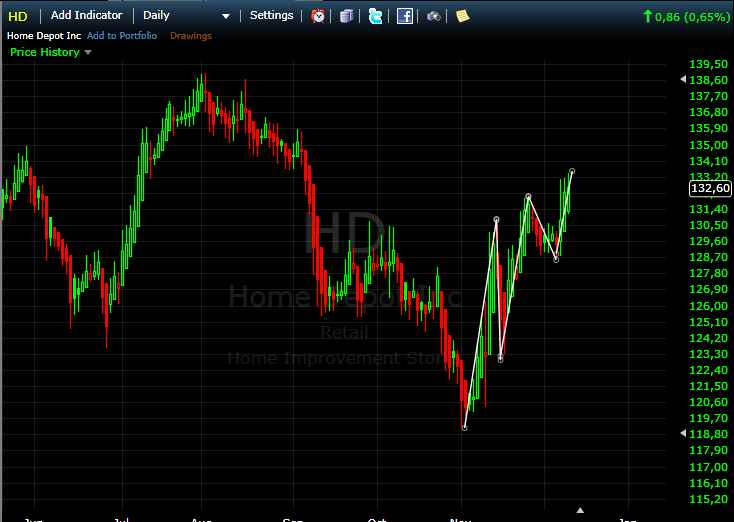Click the alarm clock alert icon

[x=318, y=16]
